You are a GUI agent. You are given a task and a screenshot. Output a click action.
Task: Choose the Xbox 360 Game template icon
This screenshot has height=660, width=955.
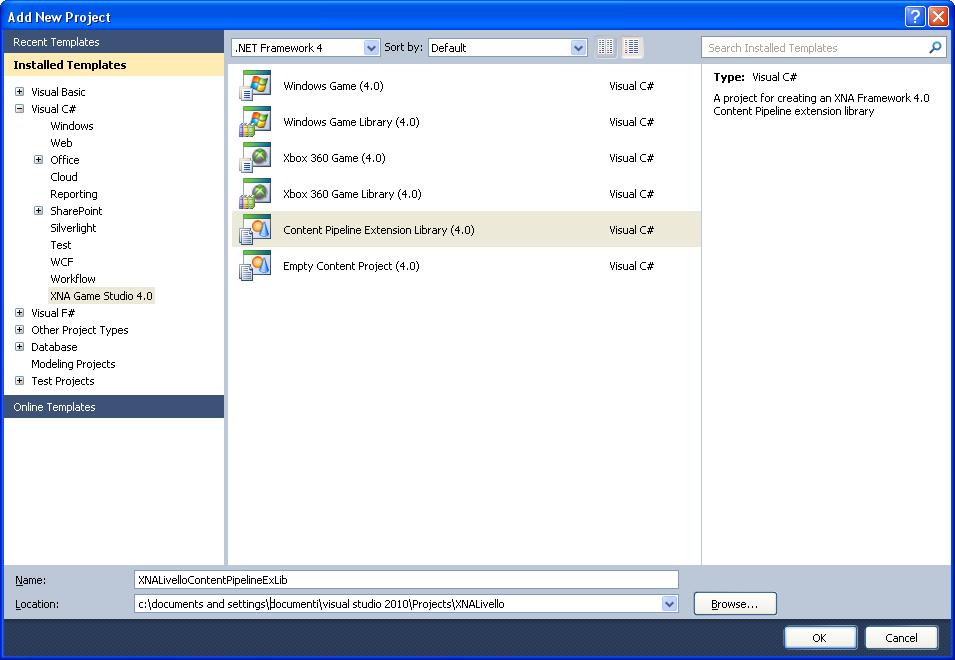pos(255,159)
